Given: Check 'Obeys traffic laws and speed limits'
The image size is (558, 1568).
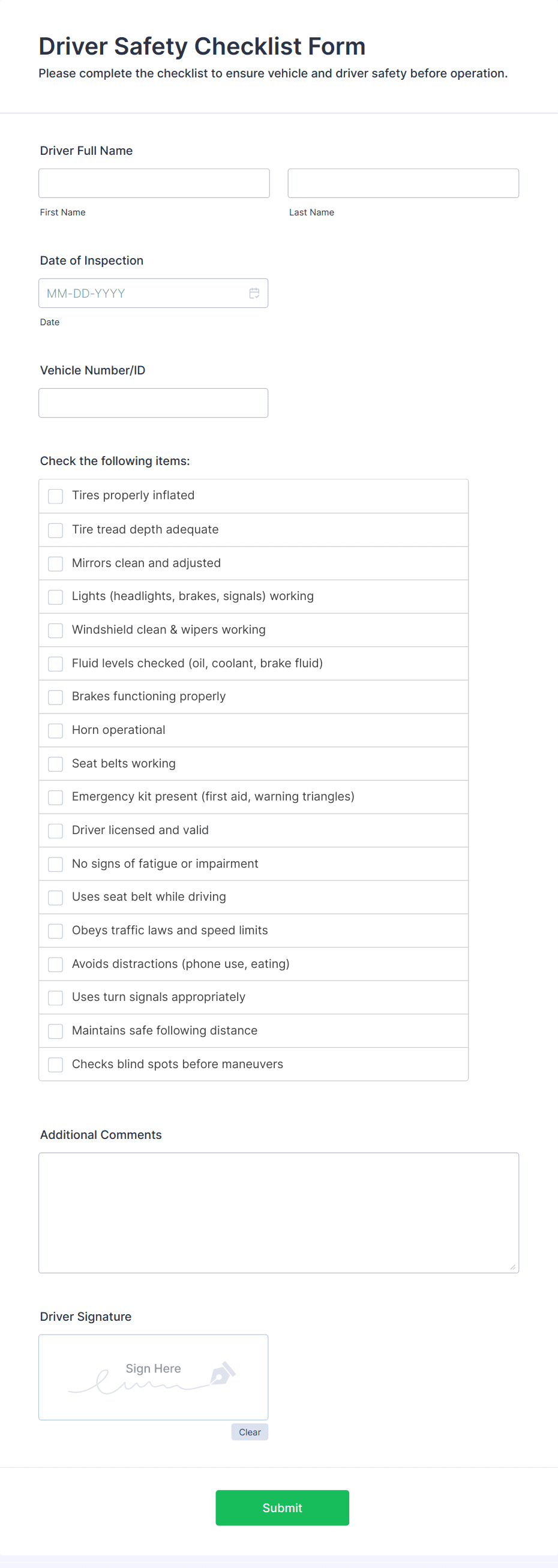Looking at the screenshot, I should pyautogui.click(x=55, y=930).
